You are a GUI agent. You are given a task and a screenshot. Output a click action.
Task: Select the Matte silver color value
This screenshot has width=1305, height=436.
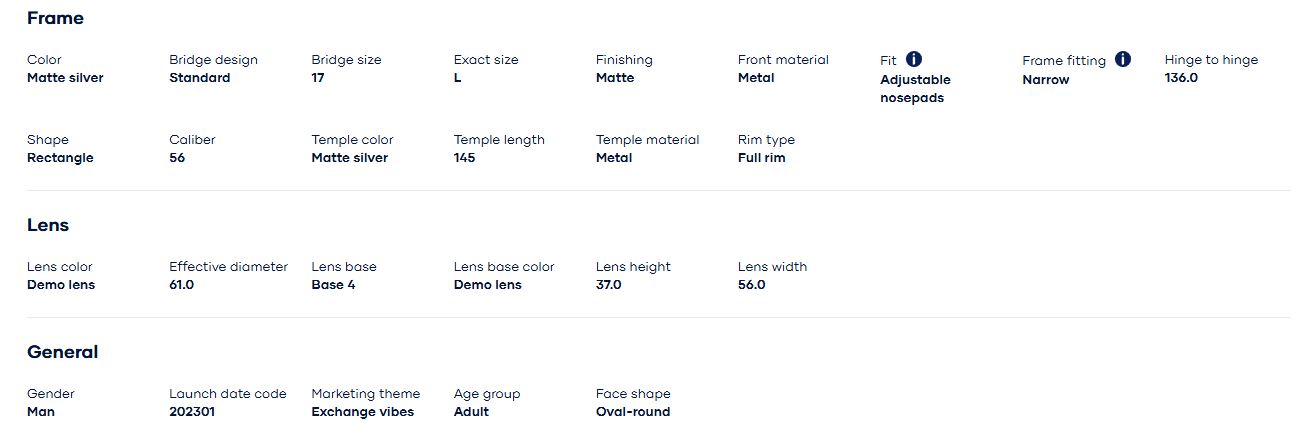(65, 78)
